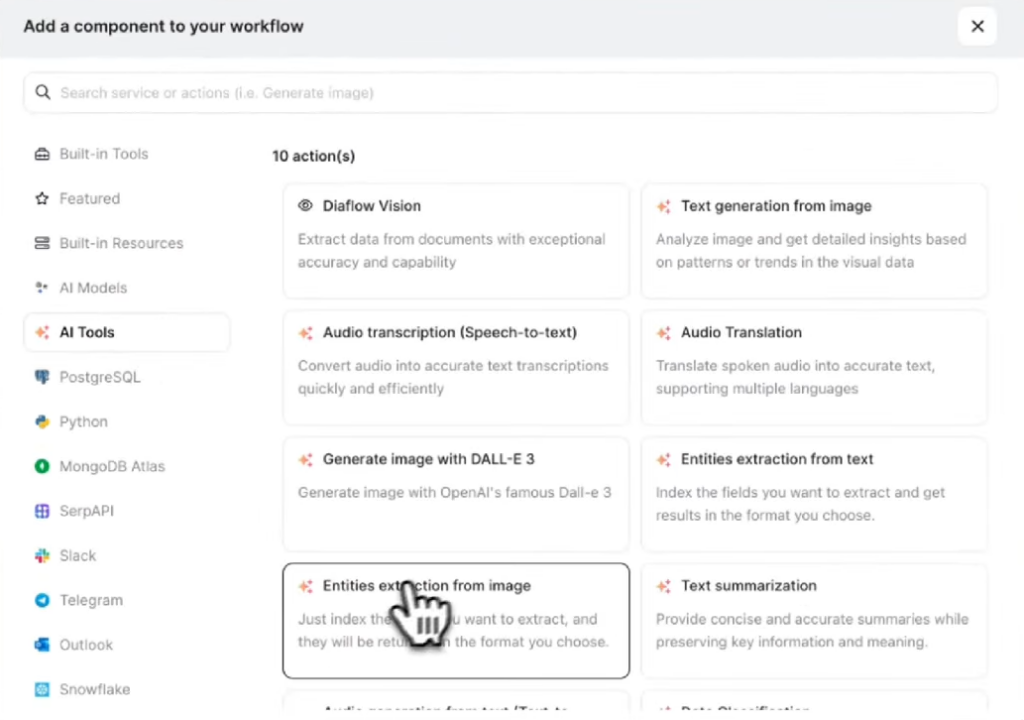Click the Snowflake logo icon
1024x720 pixels.
42,689
